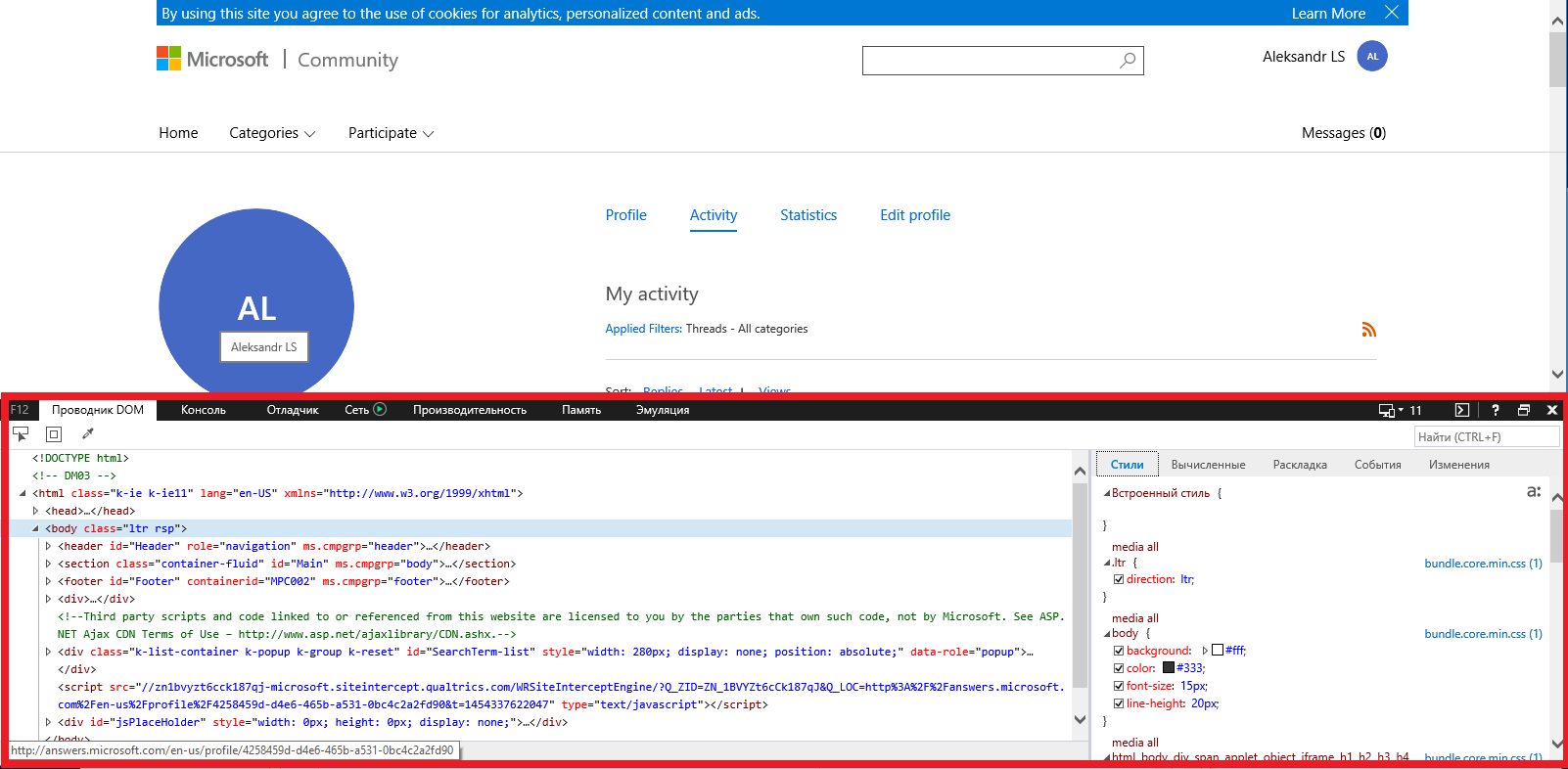Collapse the .ltr style rule
This screenshot has width=1568, height=769.
click(x=1107, y=563)
